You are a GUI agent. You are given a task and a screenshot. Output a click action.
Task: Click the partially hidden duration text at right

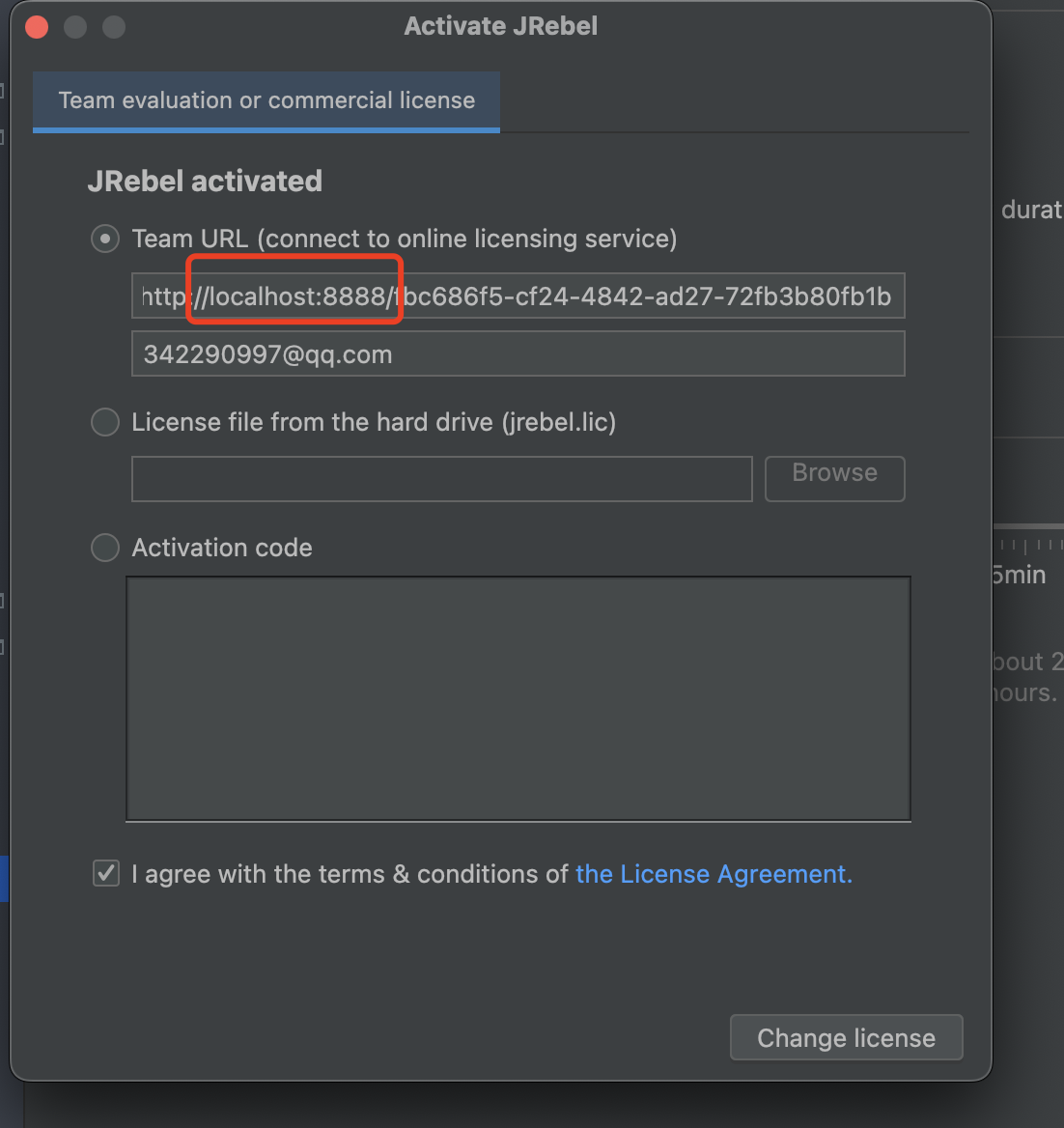[1031, 210]
